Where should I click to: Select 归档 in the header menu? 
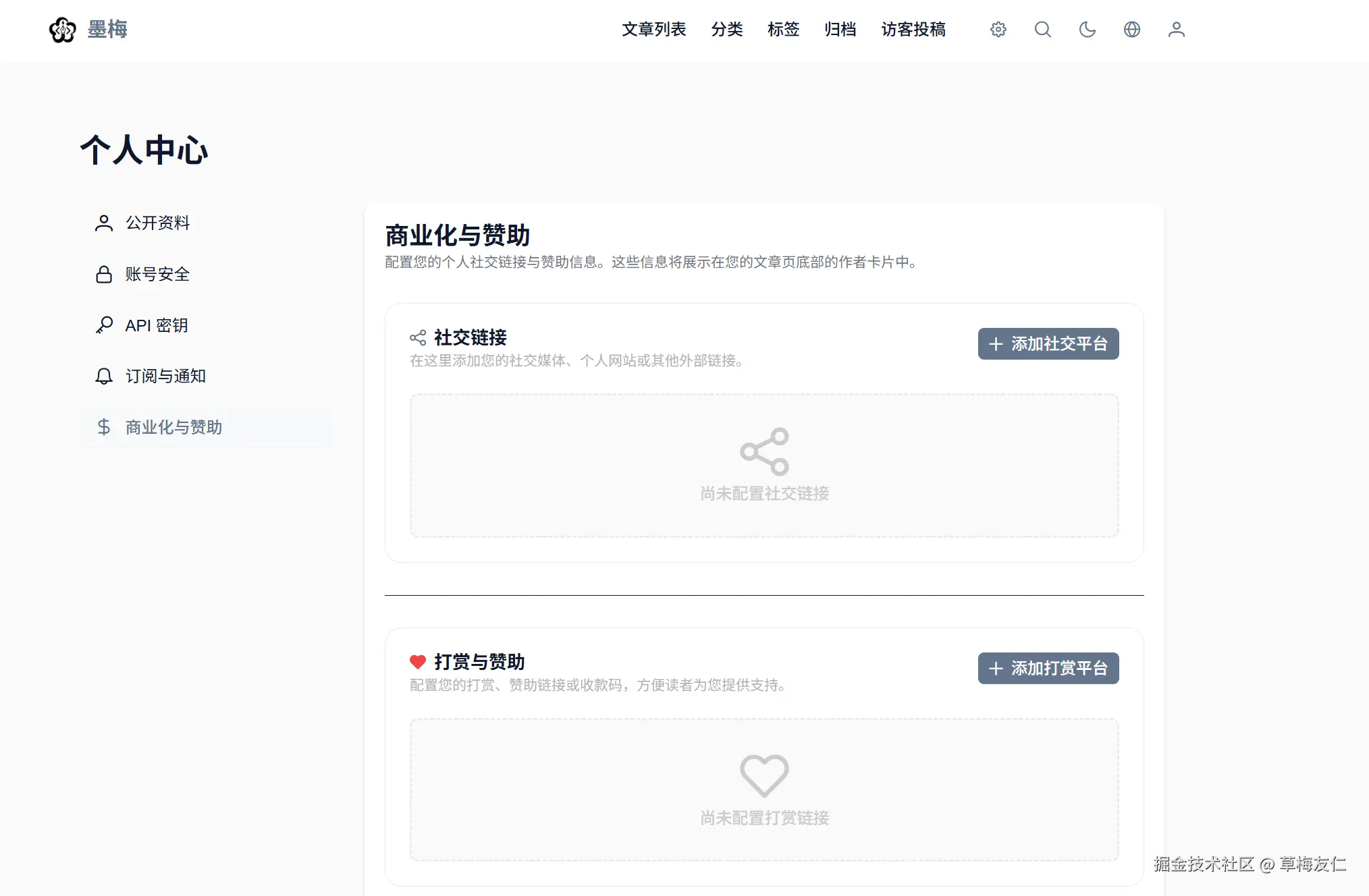(840, 30)
